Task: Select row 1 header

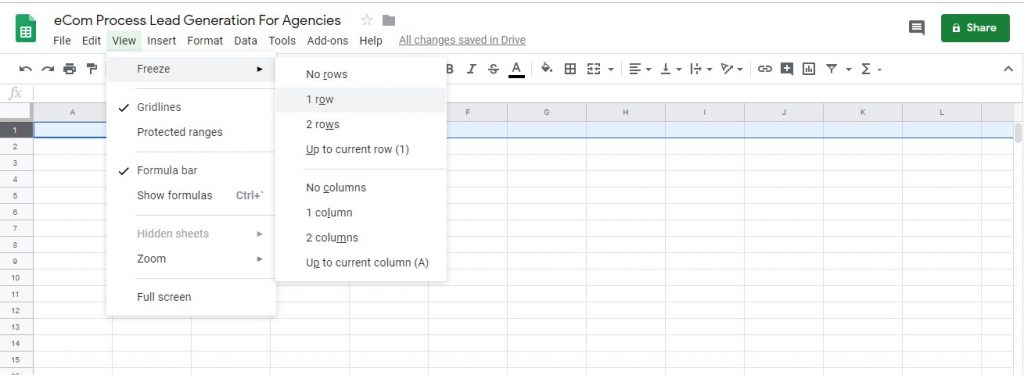Action: (16, 129)
